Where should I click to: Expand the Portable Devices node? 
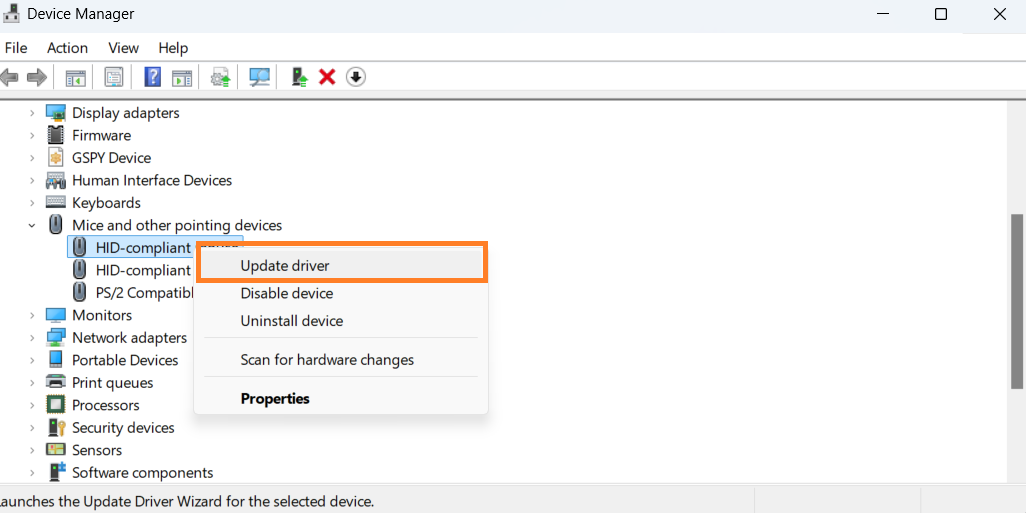[31, 360]
